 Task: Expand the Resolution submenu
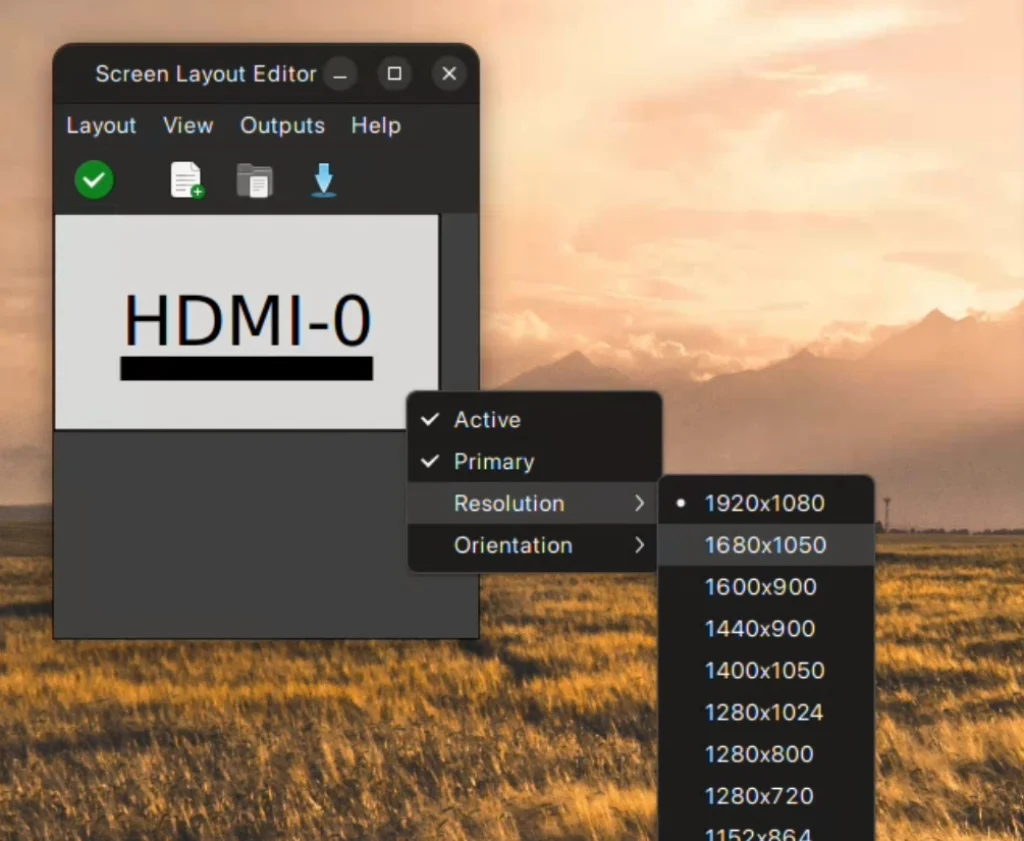tap(509, 503)
